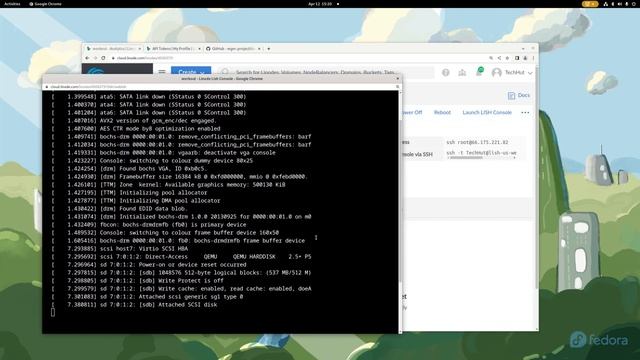Expand the TechHut user account menu
The image size is (640, 360).
(x=512, y=73)
